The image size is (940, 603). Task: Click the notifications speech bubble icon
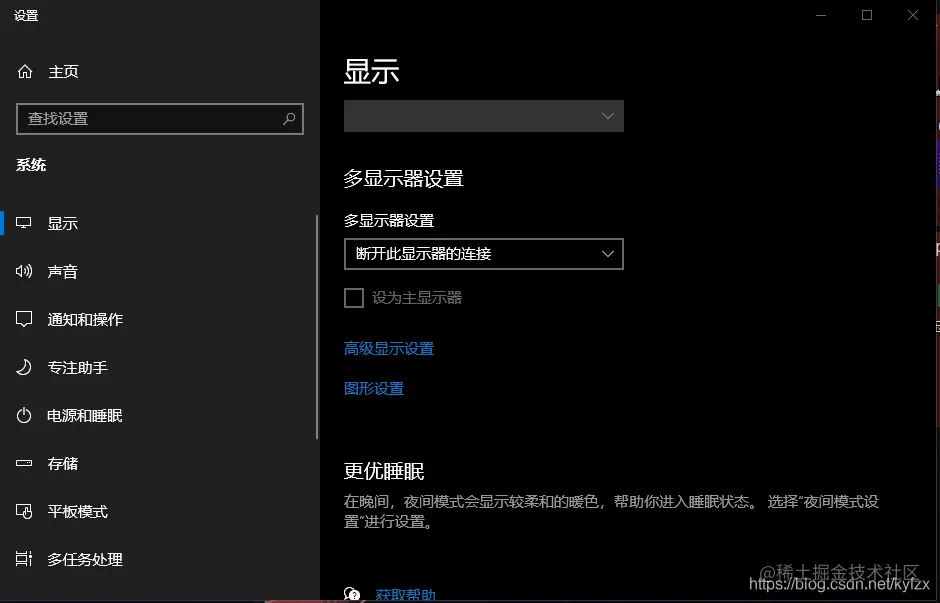click(24, 319)
